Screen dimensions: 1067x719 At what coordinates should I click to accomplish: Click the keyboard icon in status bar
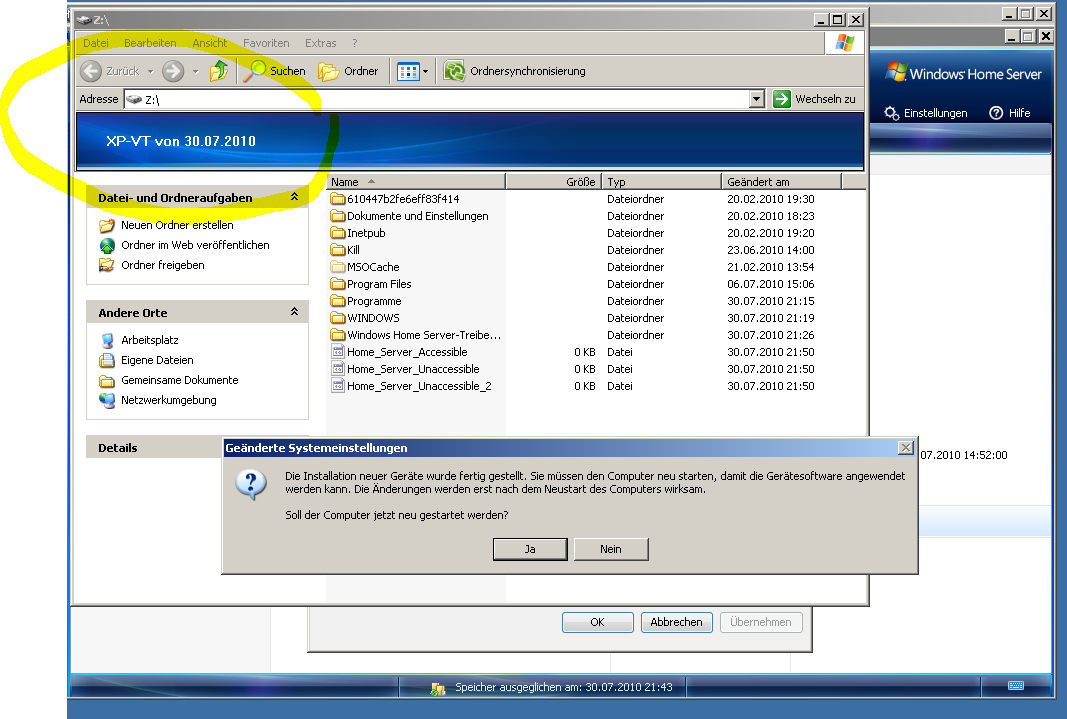tap(1016, 686)
